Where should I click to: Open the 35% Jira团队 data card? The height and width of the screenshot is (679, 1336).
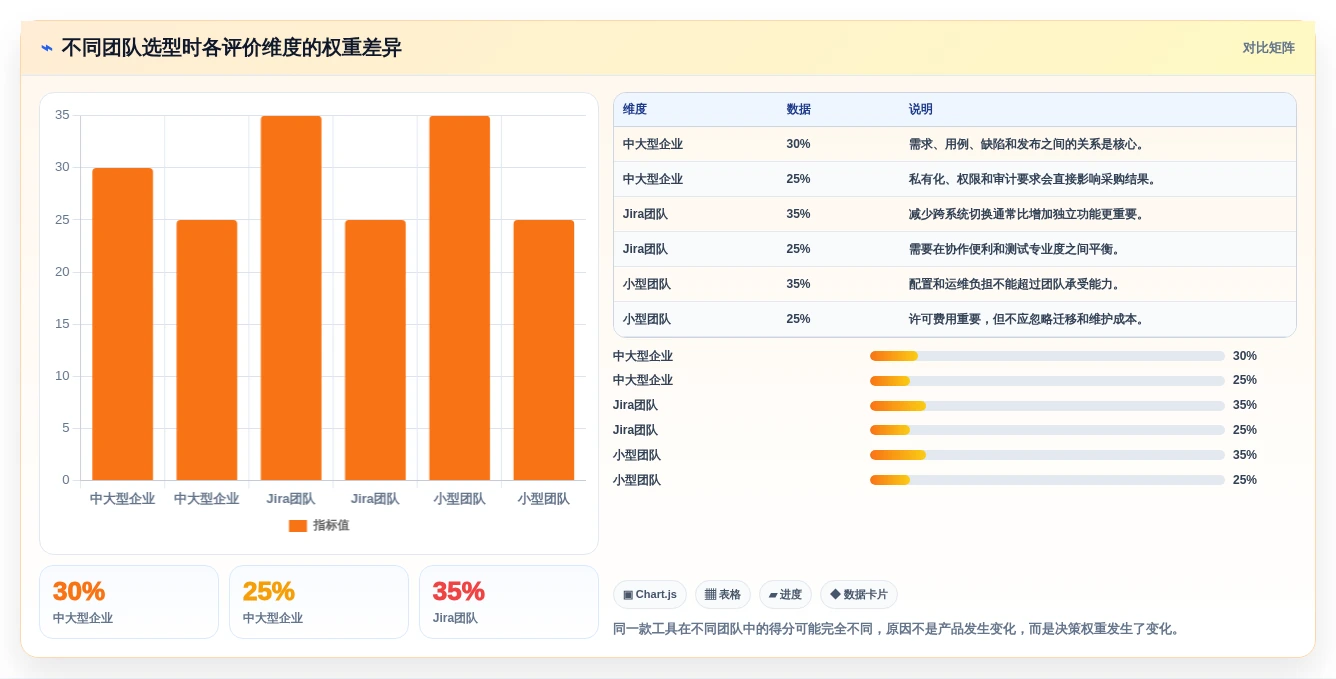(509, 602)
